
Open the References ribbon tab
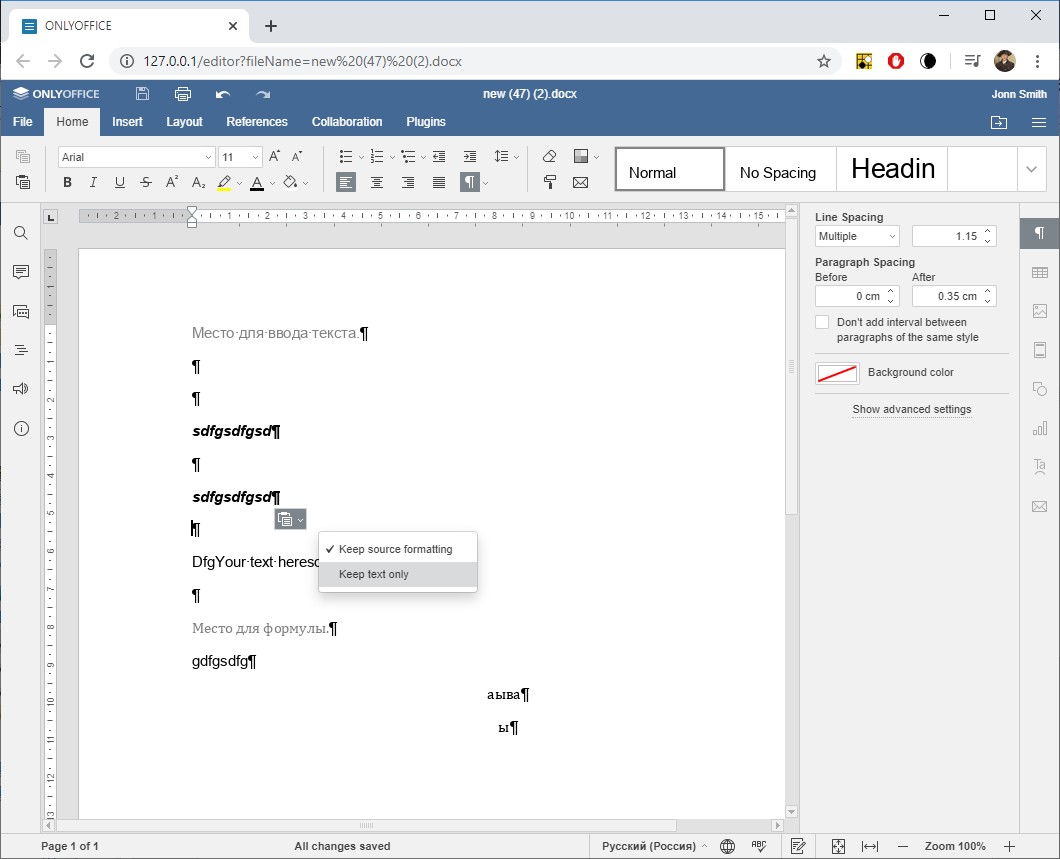tap(257, 121)
